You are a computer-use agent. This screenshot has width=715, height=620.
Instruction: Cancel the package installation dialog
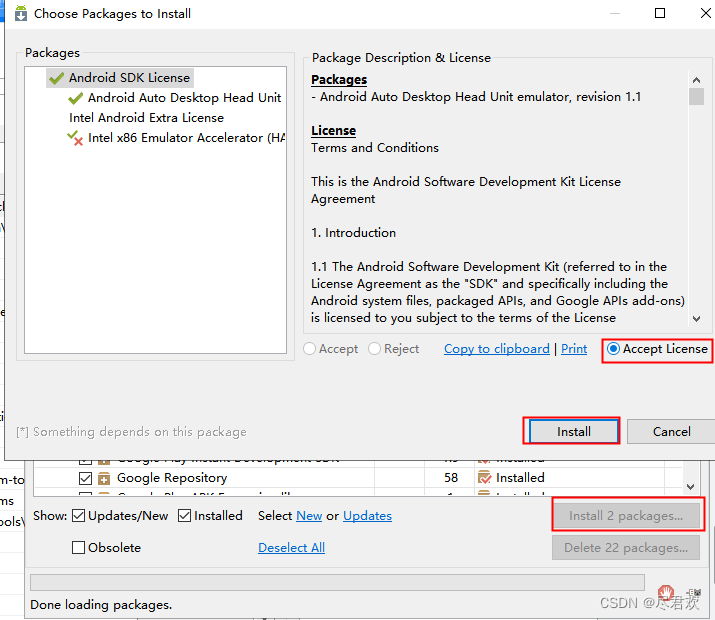(671, 431)
